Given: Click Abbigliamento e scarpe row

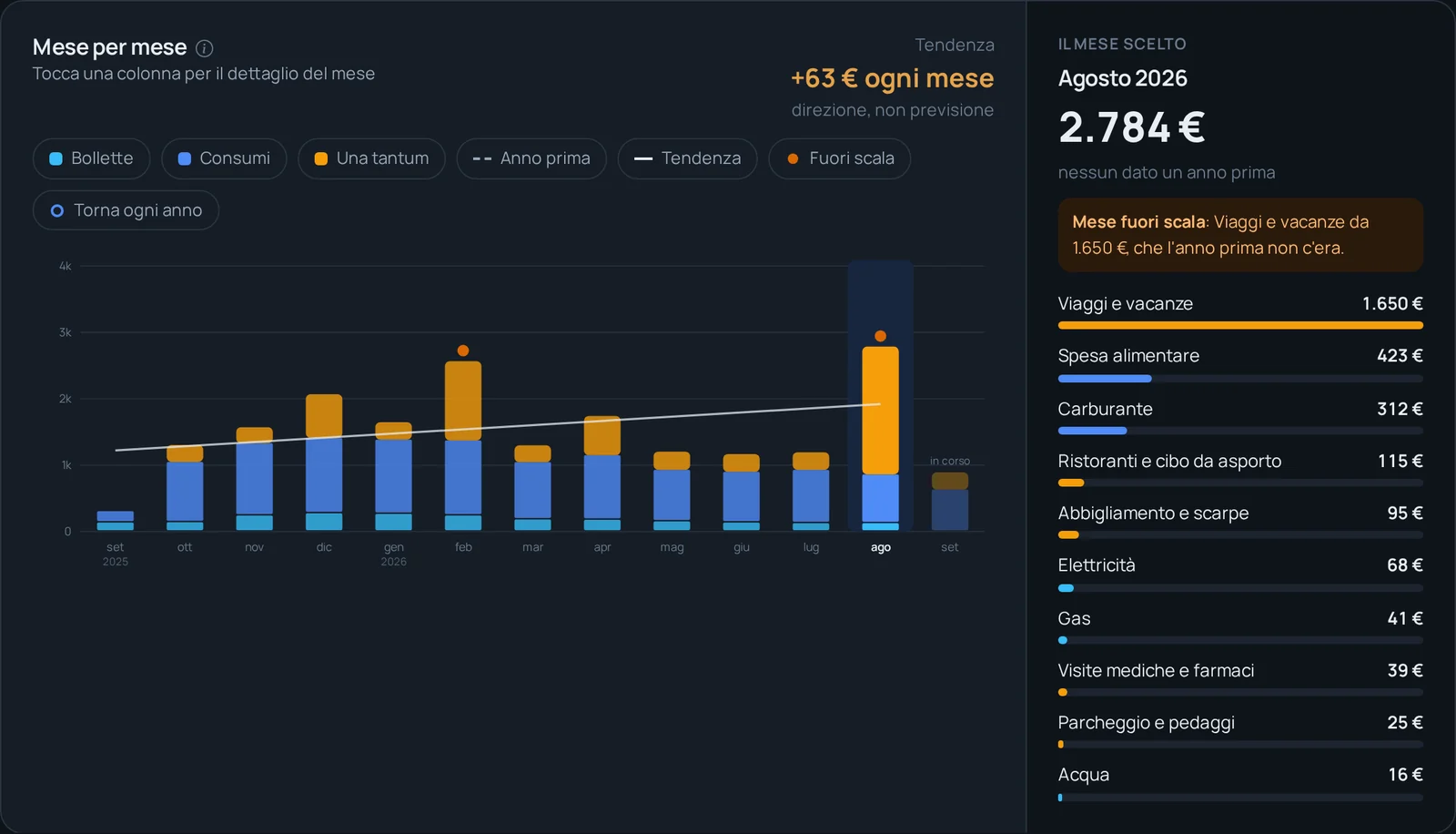Looking at the screenshot, I should [x=1240, y=520].
